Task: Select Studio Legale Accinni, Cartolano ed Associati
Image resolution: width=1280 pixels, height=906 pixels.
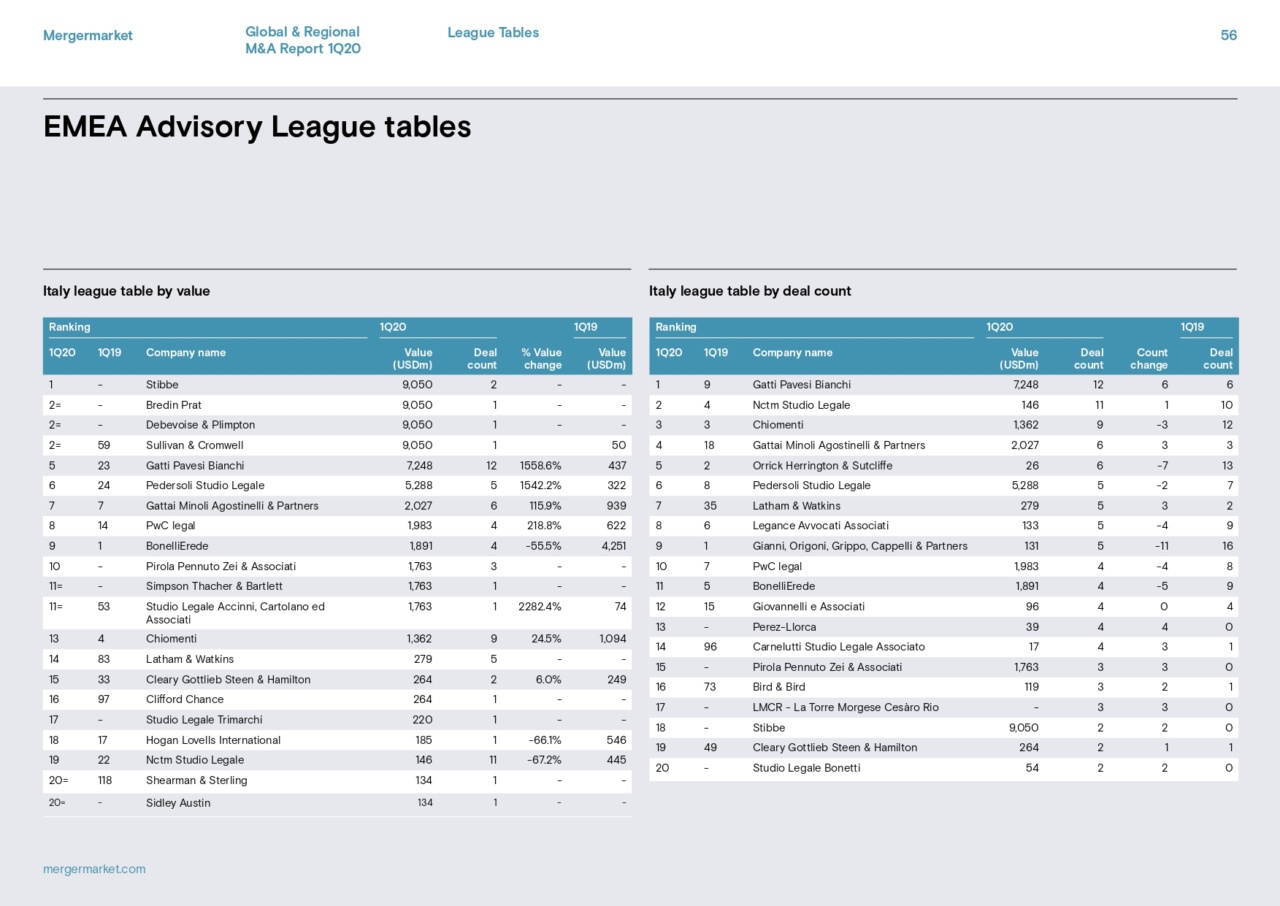Action: click(x=236, y=613)
